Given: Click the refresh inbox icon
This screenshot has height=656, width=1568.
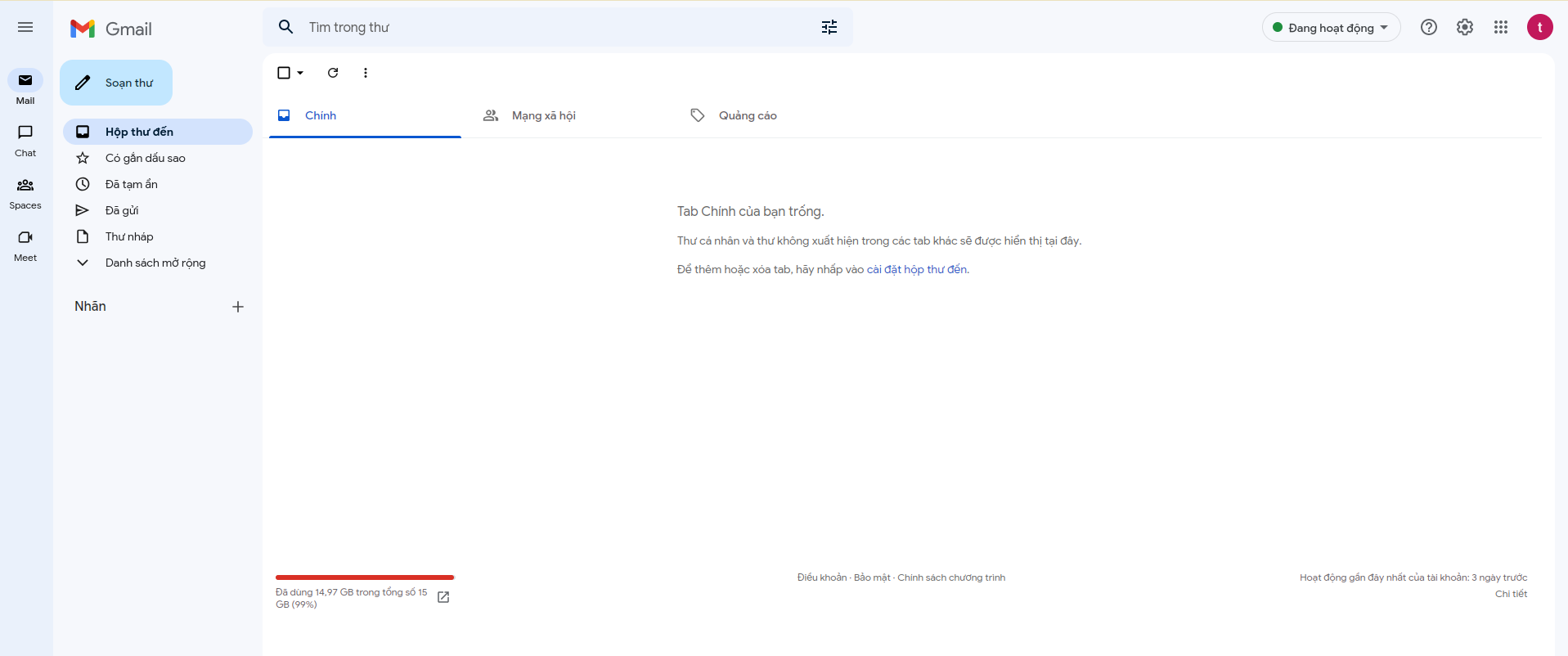Looking at the screenshot, I should pos(333,73).
